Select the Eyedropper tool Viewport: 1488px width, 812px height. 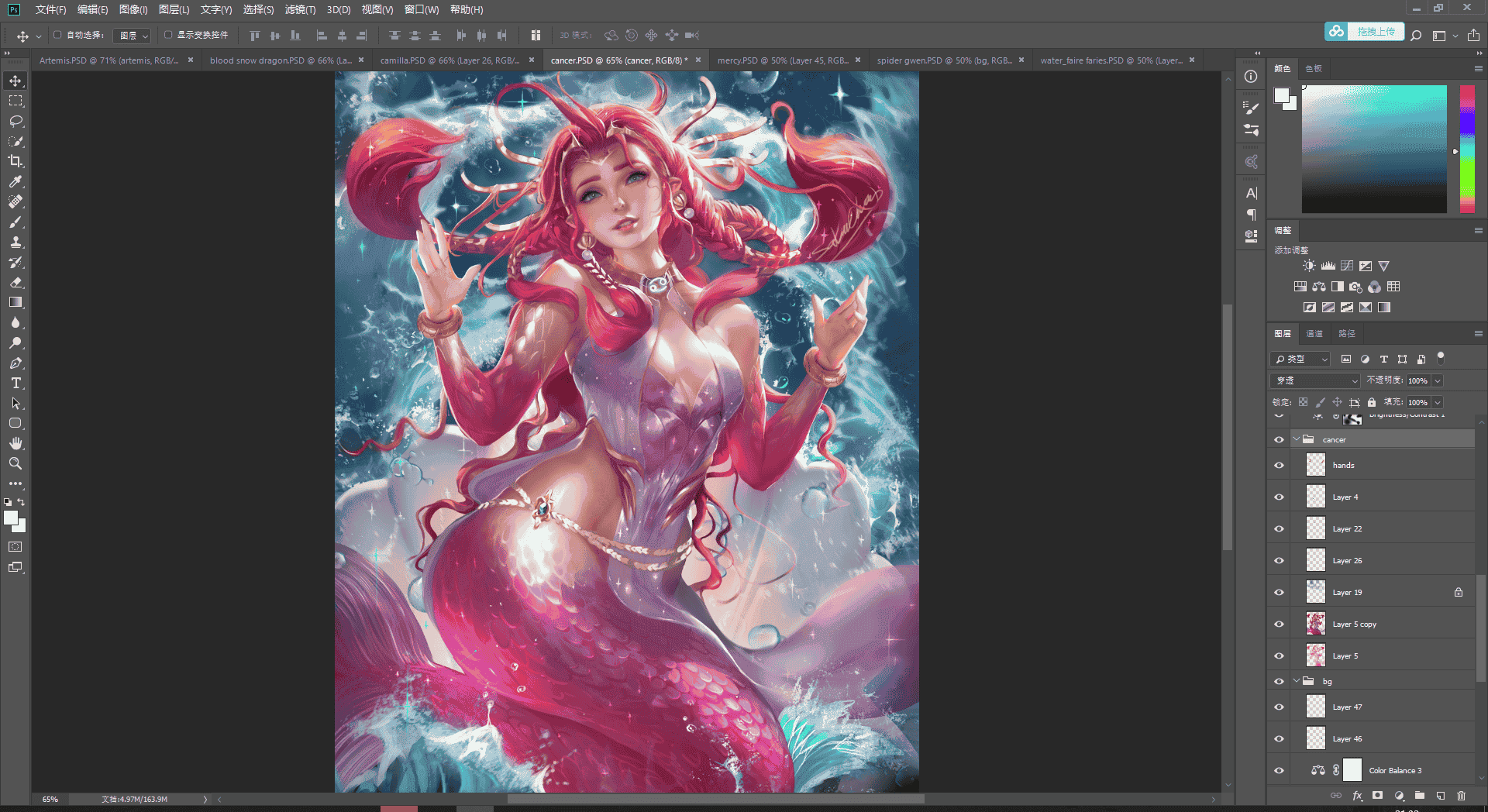pos(15,181)
